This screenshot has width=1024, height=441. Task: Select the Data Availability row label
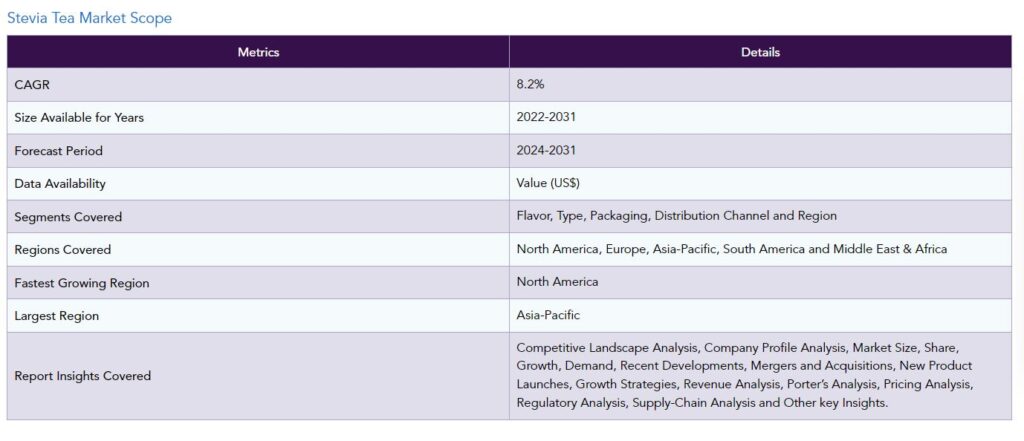[60, 184]
